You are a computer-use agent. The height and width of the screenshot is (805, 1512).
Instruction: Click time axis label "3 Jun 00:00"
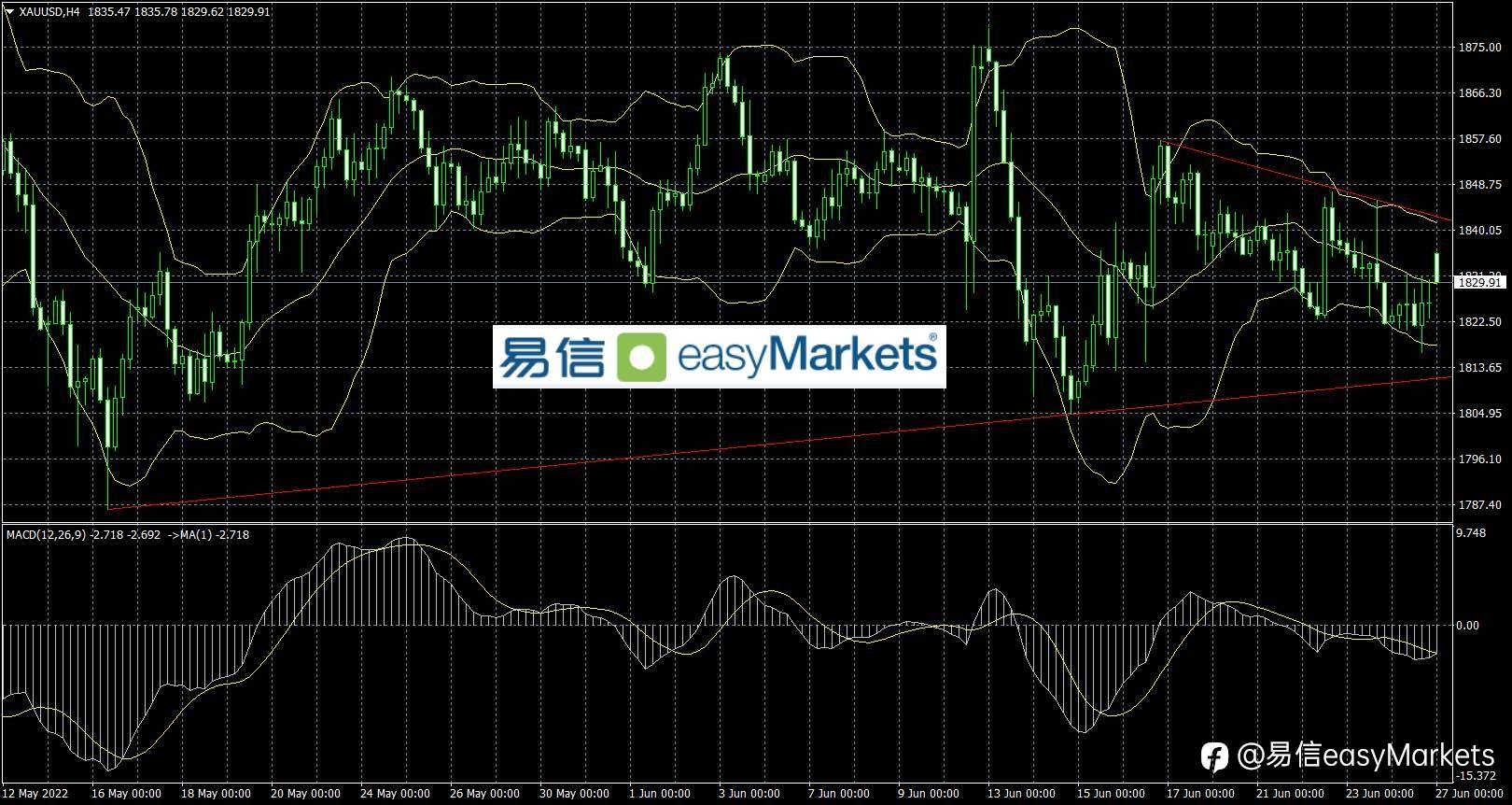(x=749, y=794)
